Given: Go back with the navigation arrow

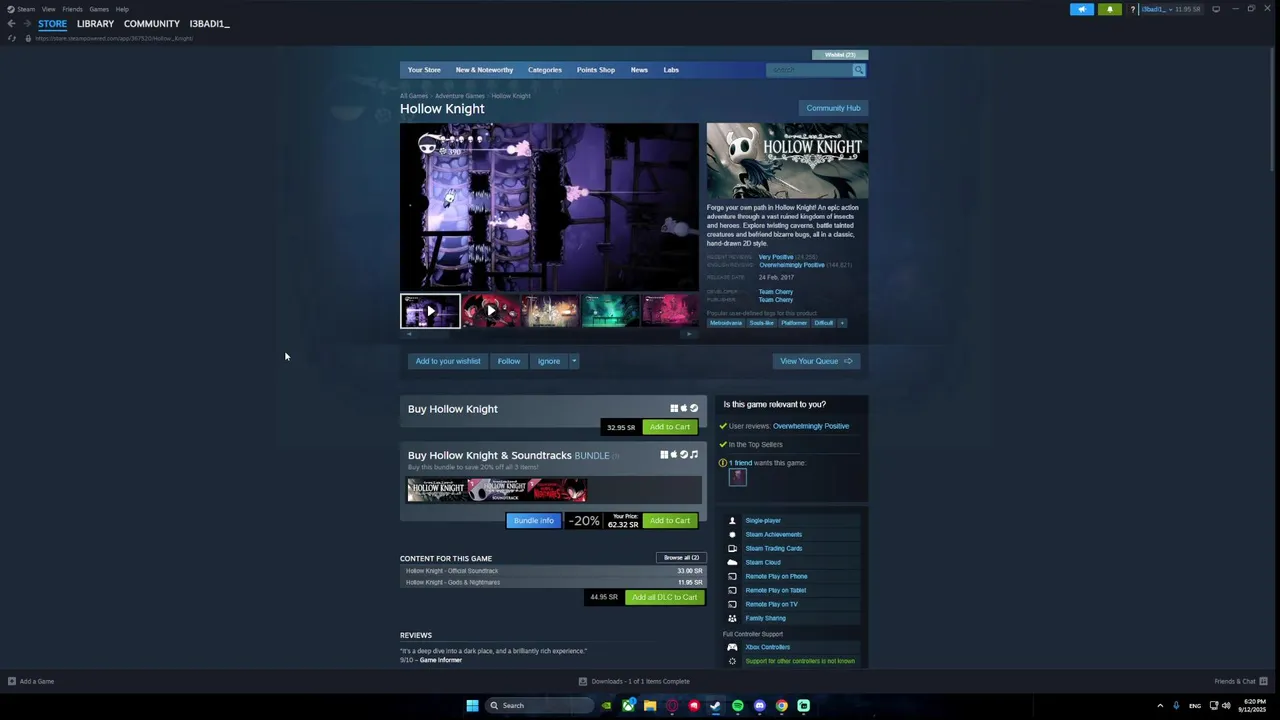Looking at the screenshot, I should click(11, 24).
